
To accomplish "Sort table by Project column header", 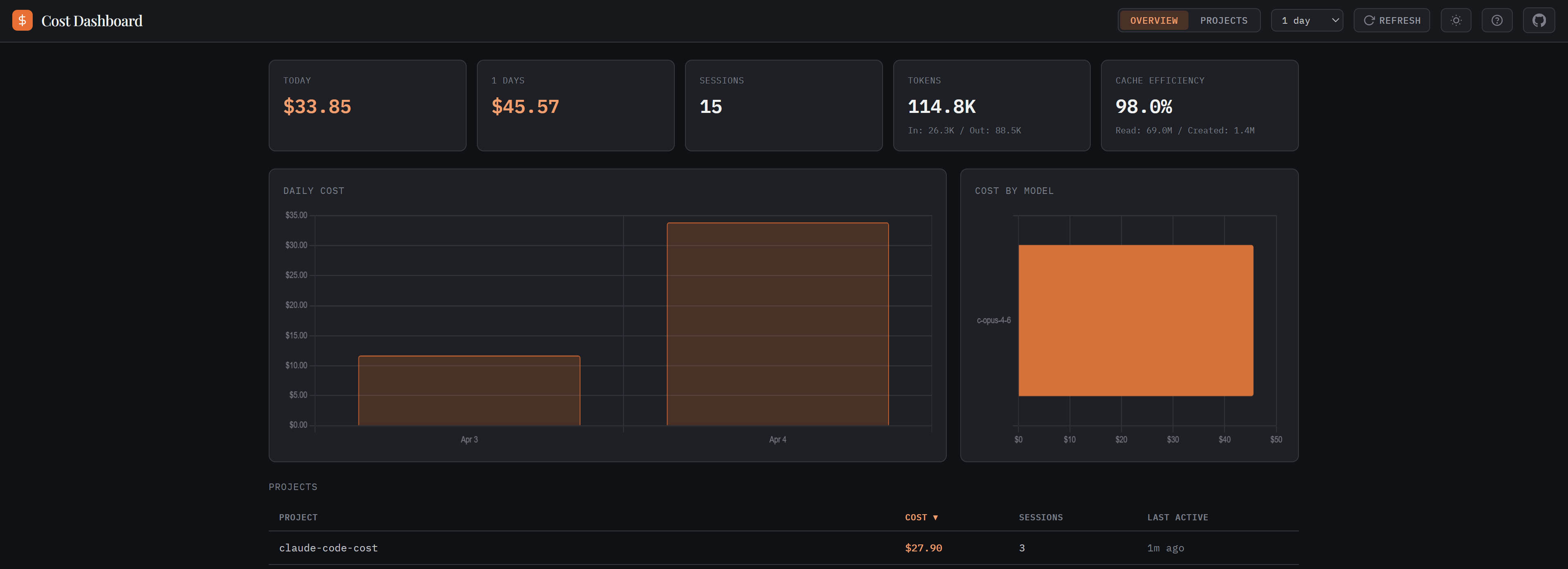I will [298, 517].
